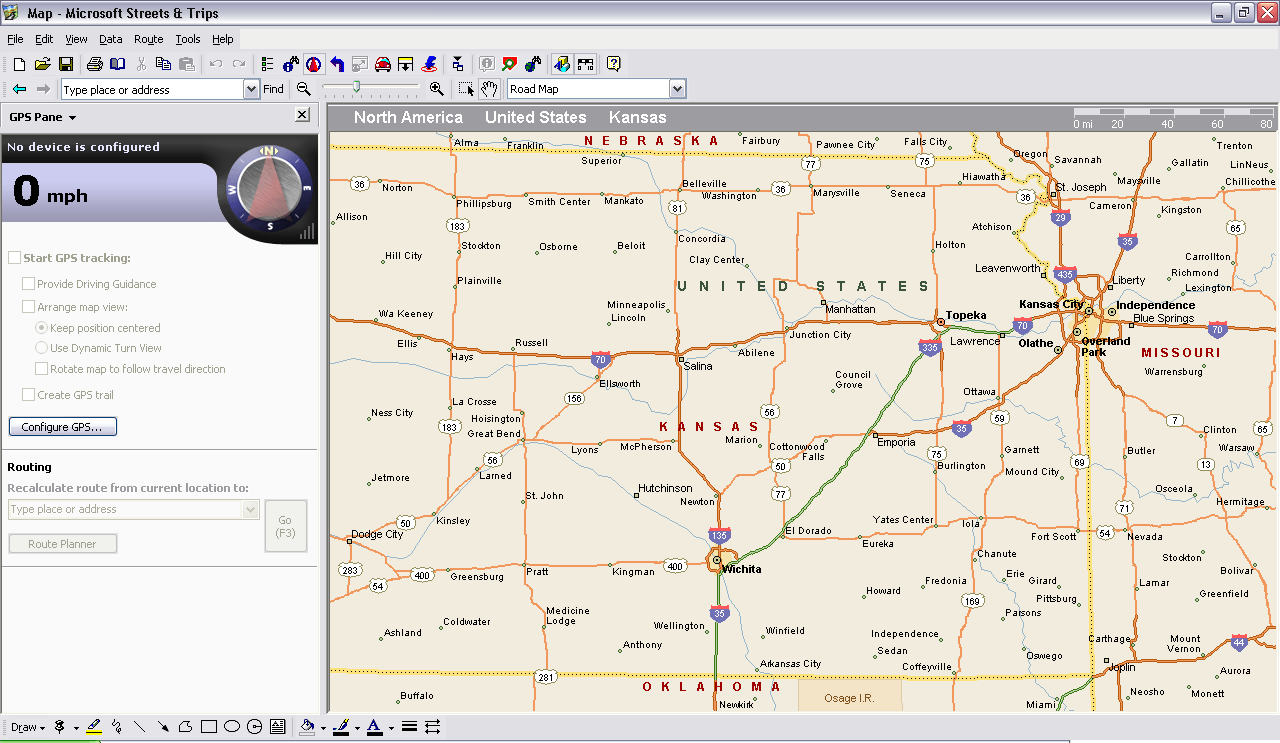
Task: Click the Copy toolbar icon
Action: click(x=164, y=64)
